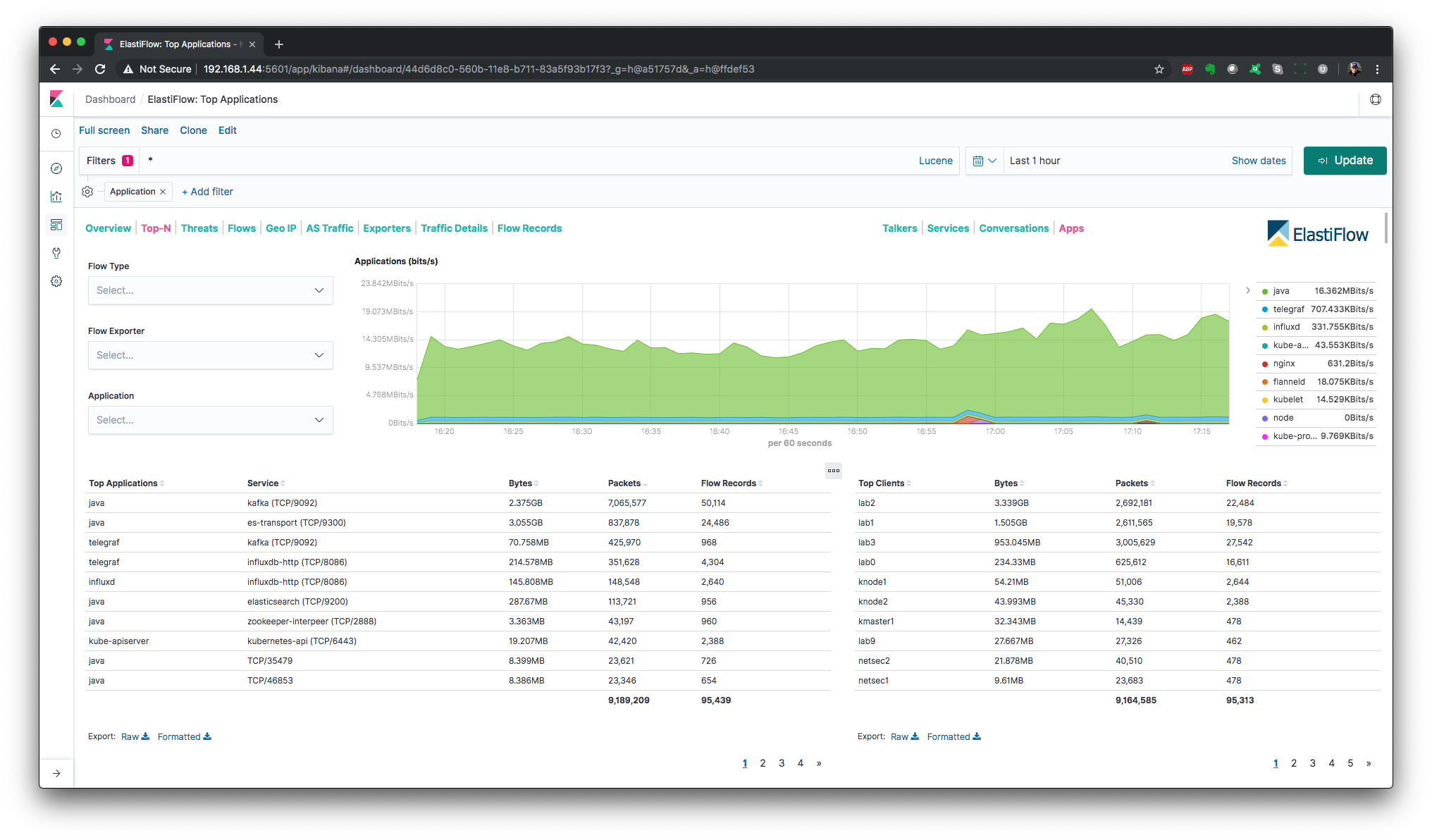Toggle the telegraf legend entry

(1288, 309)
